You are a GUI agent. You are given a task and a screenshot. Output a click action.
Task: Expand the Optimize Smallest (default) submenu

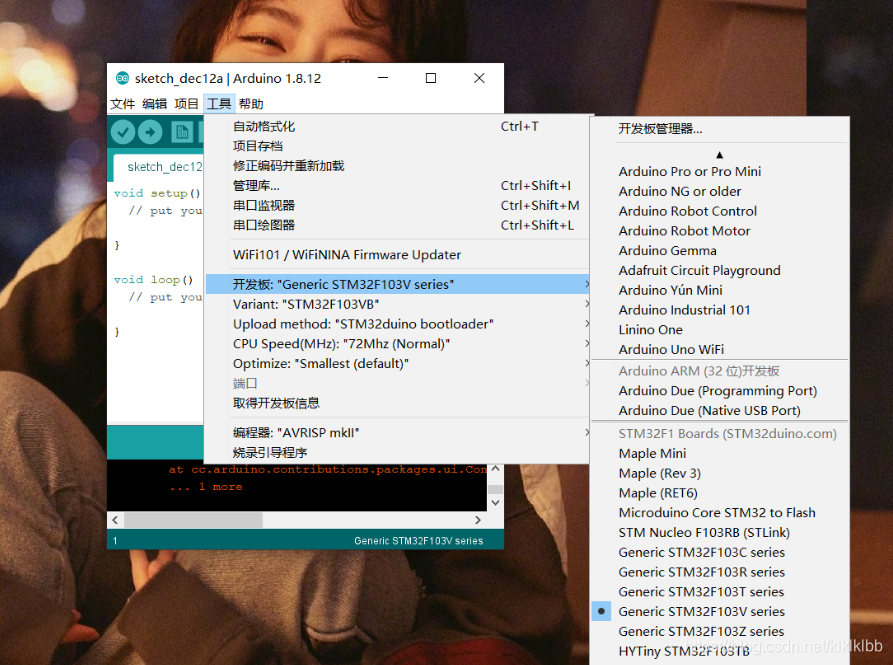tap(397, 363)
